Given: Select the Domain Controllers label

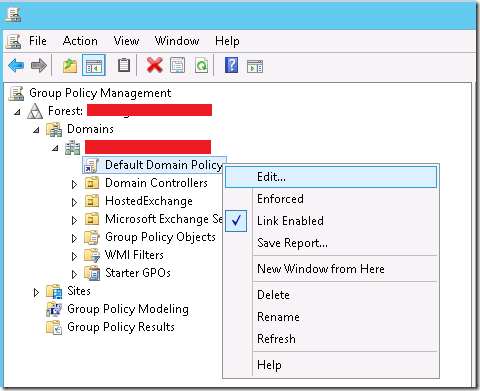Looking at the screenshot, I should pos(156,183).
